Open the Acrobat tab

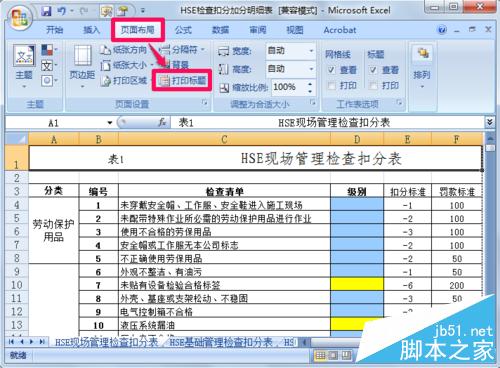(x=340, y=30)
